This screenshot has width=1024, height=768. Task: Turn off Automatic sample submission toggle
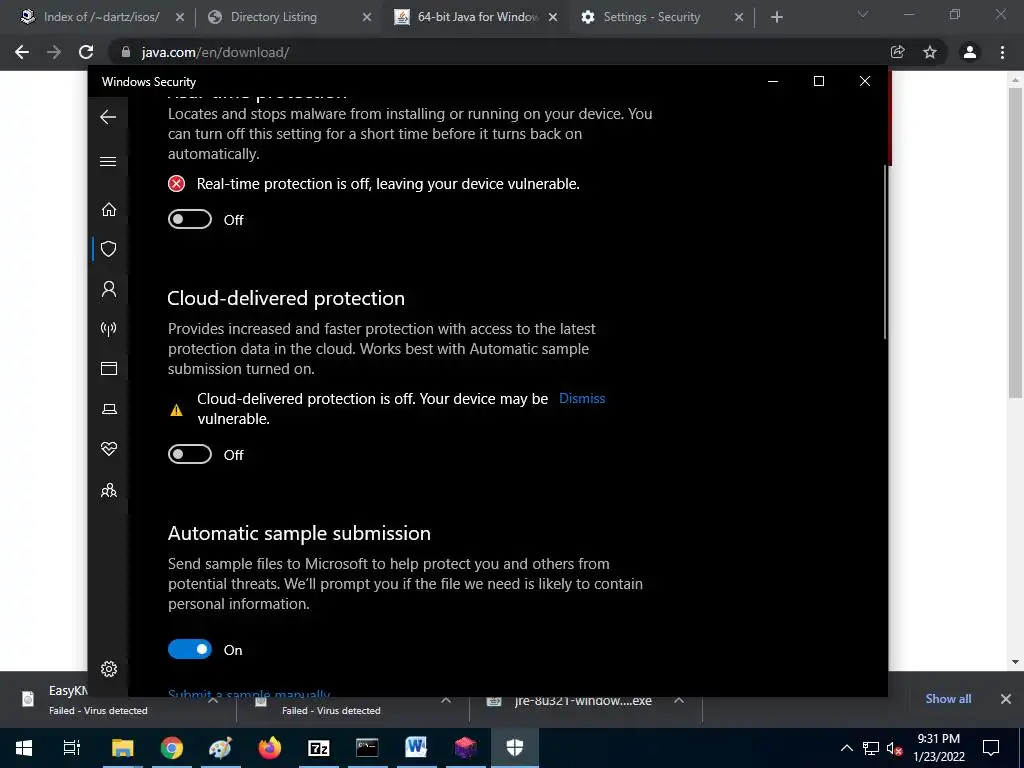(x=189, y=649)
